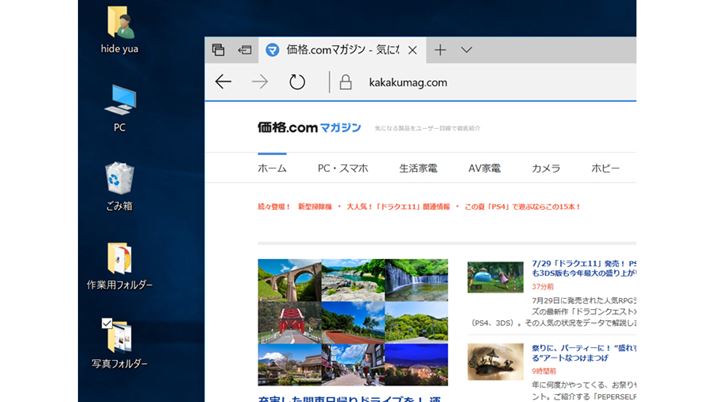Select the 作業用フォルダー folder icon
This screenshot has height=402, width=715.
click(119, 258)
